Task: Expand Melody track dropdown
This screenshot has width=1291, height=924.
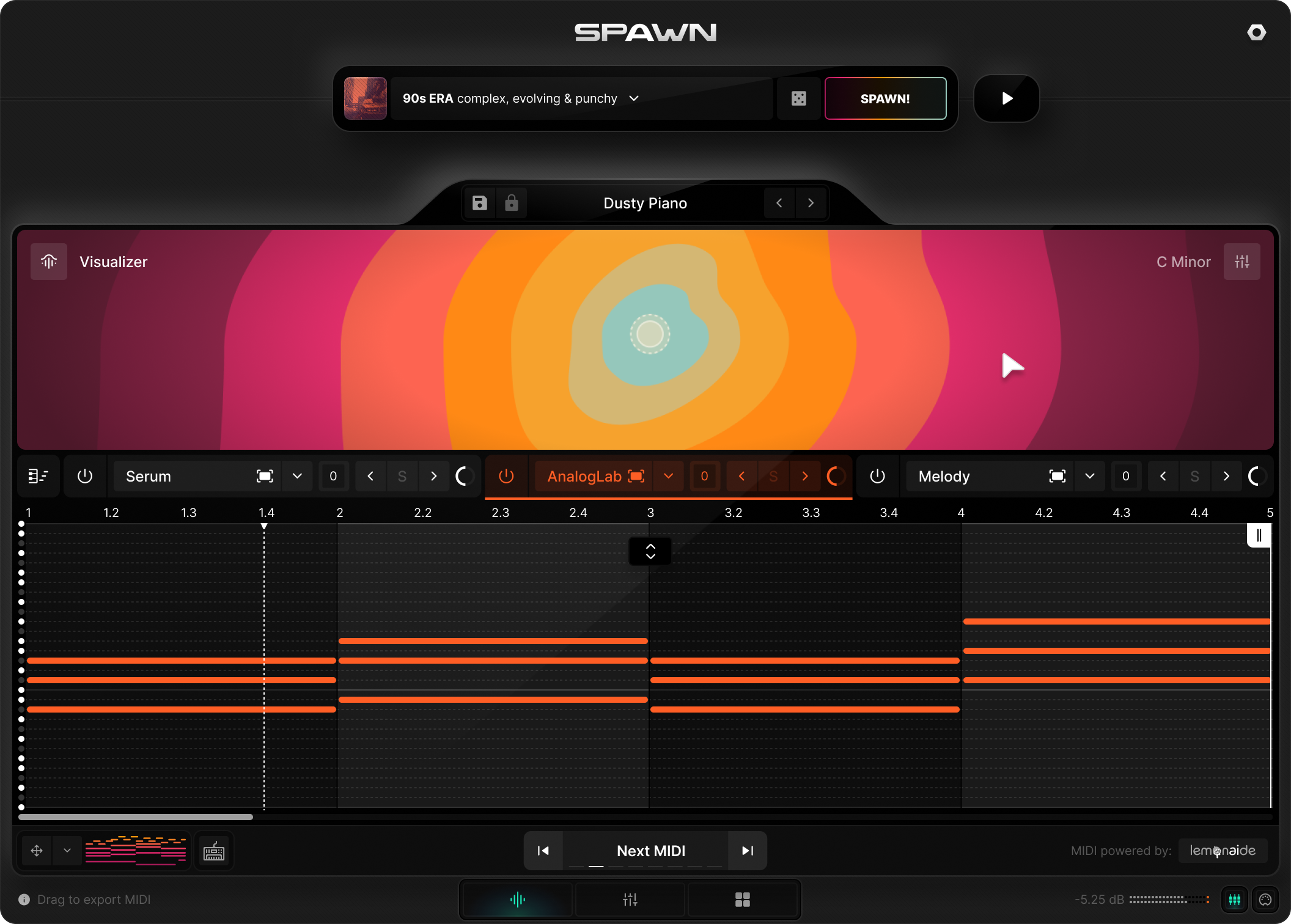Action: [x=1090, y=476]
